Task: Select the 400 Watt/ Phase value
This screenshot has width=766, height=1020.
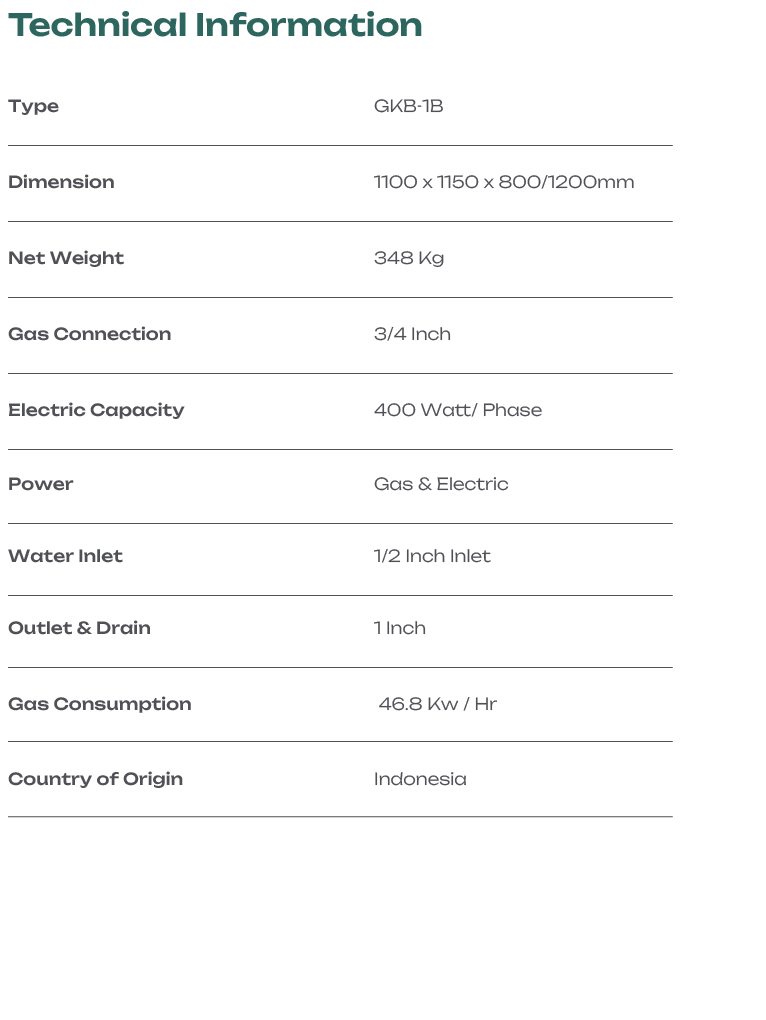Action: [x=457, y=410]
